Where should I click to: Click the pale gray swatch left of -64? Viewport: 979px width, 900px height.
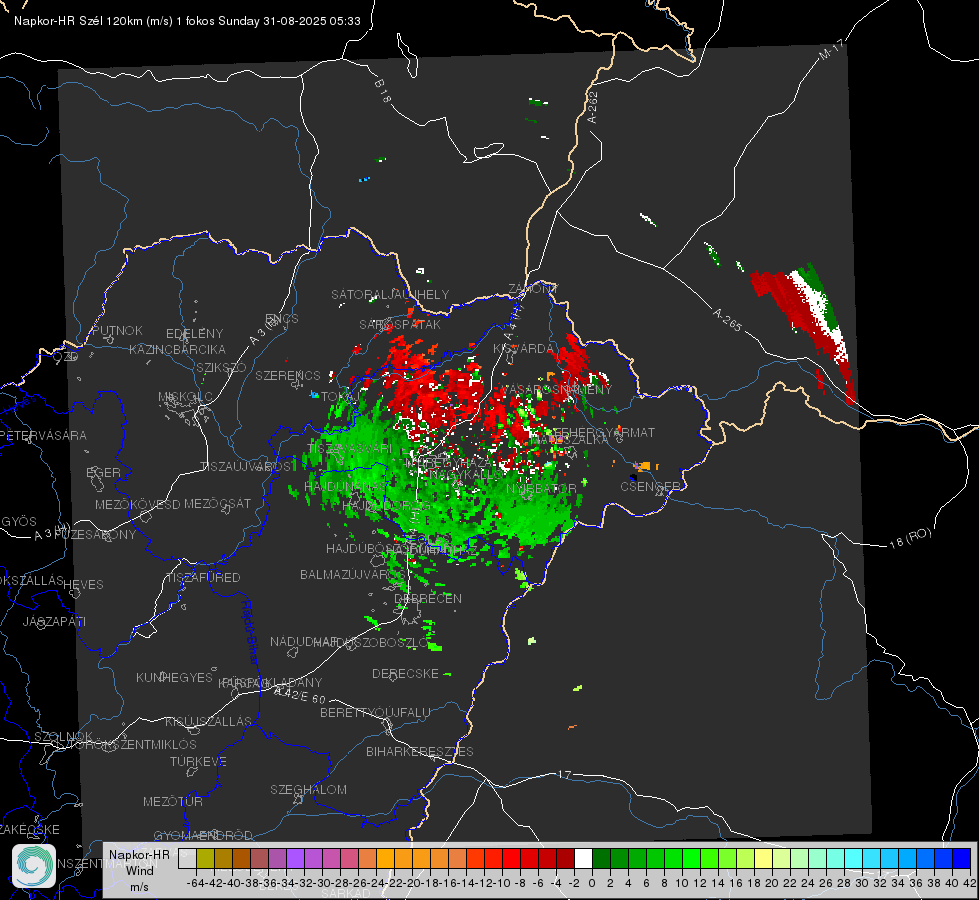pos(187,858)
